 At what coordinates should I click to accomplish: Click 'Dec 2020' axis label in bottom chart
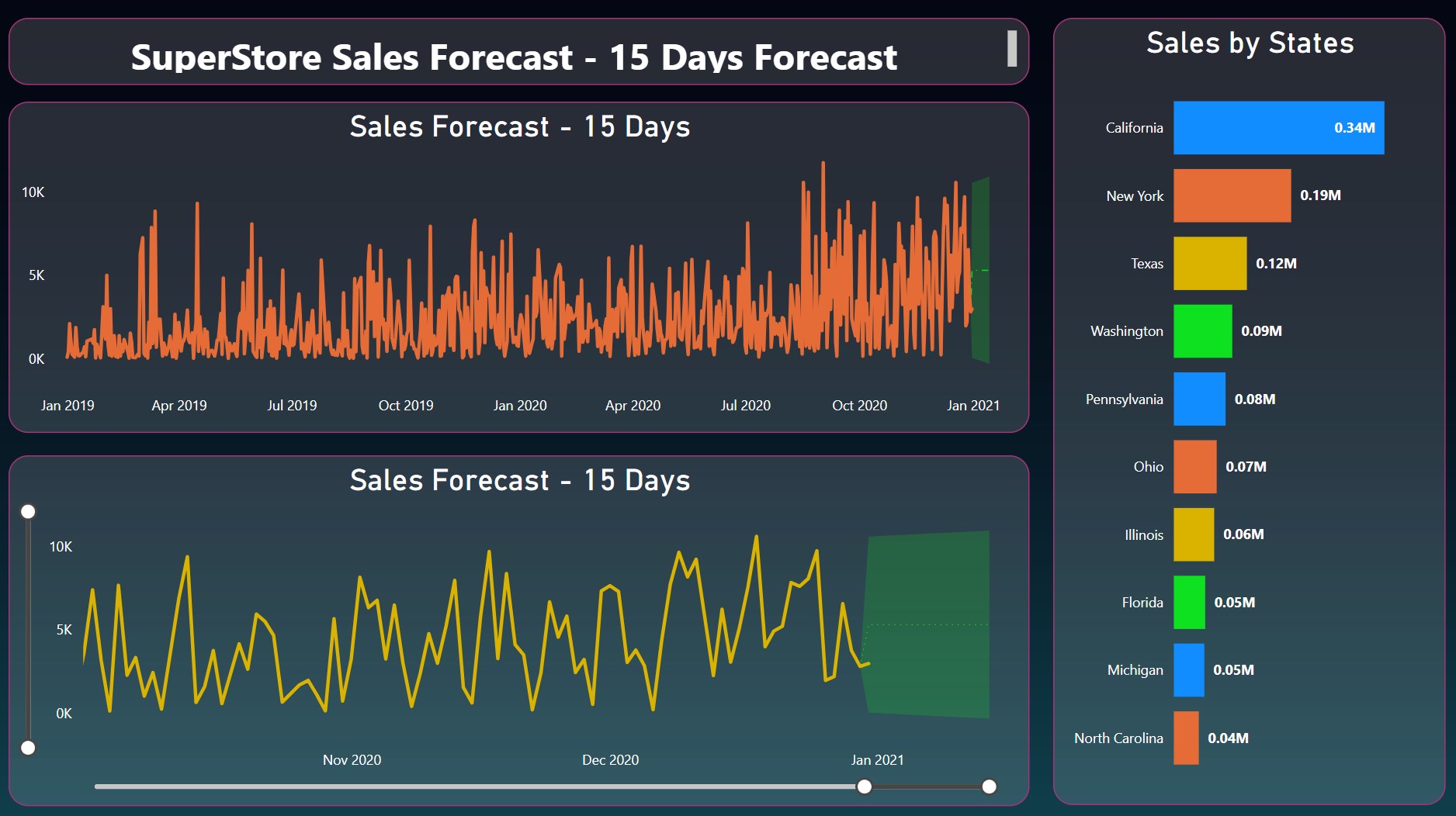pyautogui.click(x=610, y=760)
